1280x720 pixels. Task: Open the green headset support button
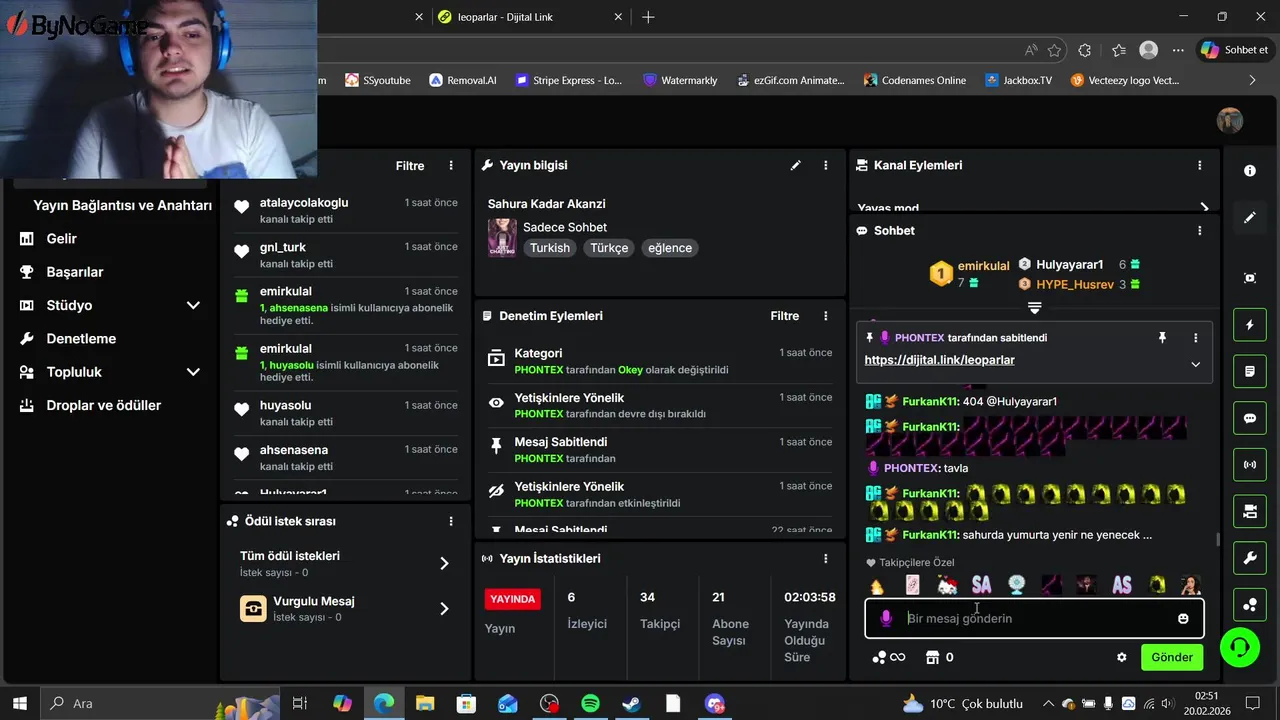pyautogui.click(x=1240, y=647)
